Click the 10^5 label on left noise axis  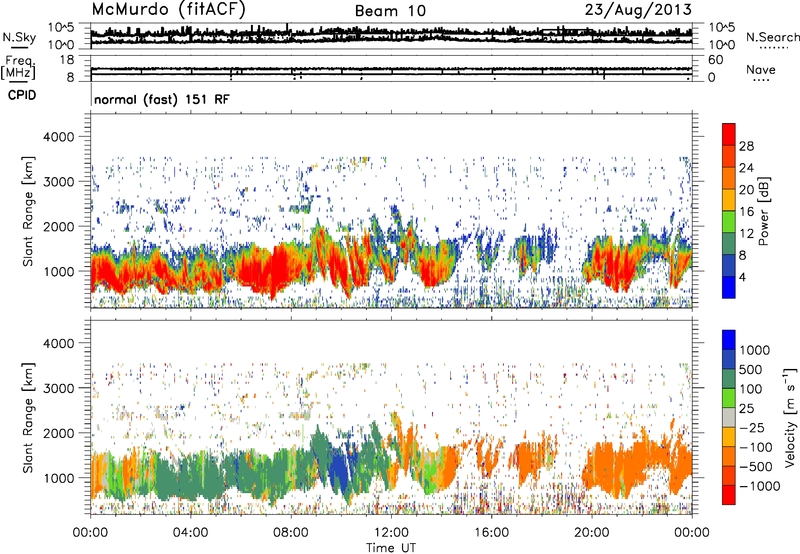tap(61, 27)
